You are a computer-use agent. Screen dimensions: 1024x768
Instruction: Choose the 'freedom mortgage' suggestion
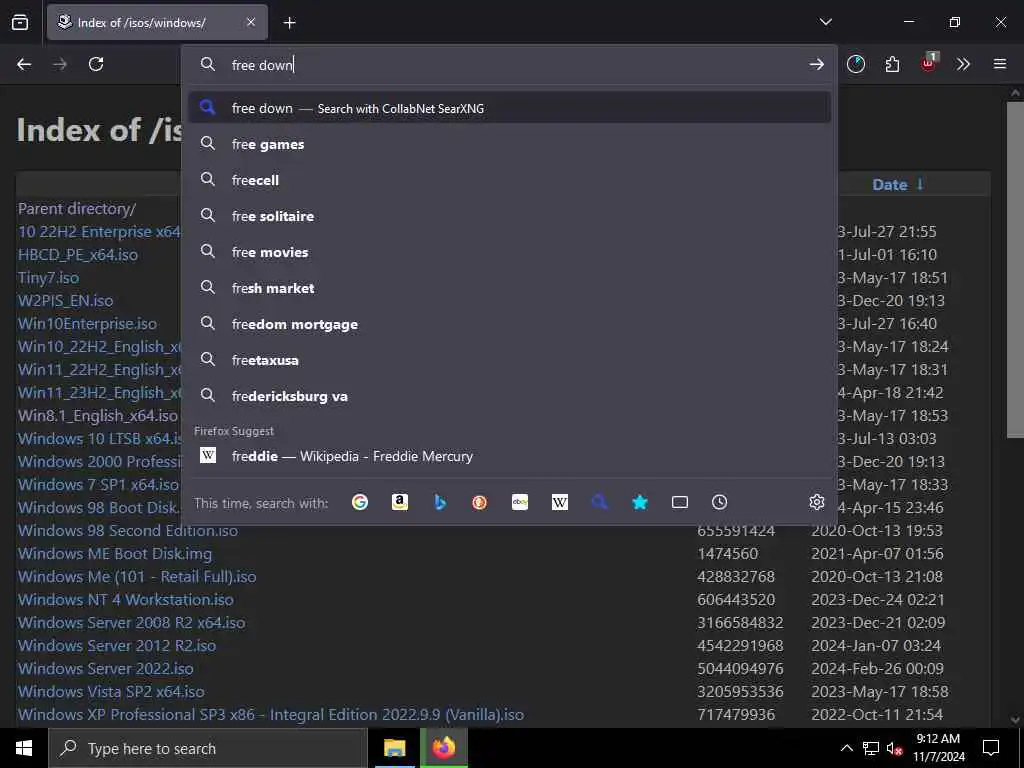point(509,323)
